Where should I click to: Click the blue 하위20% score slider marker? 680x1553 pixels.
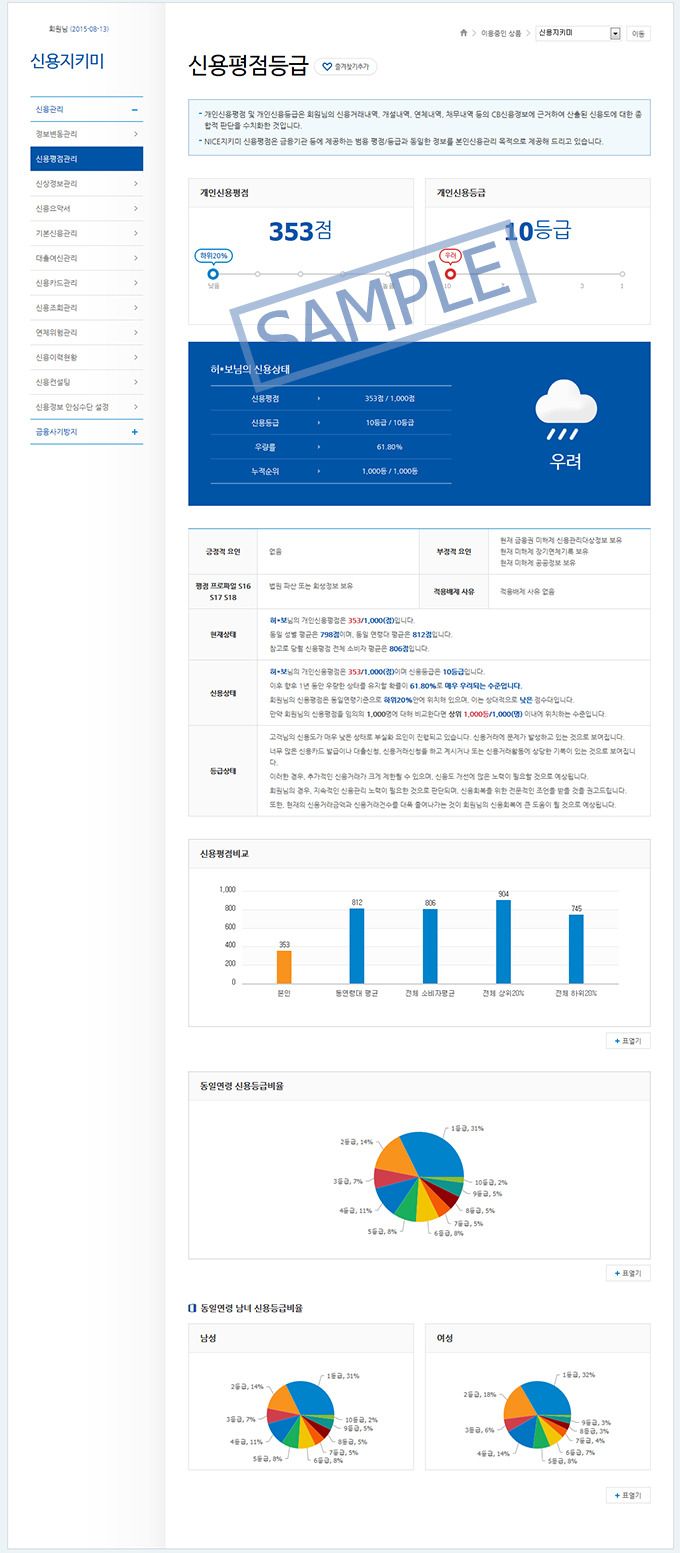212,273
